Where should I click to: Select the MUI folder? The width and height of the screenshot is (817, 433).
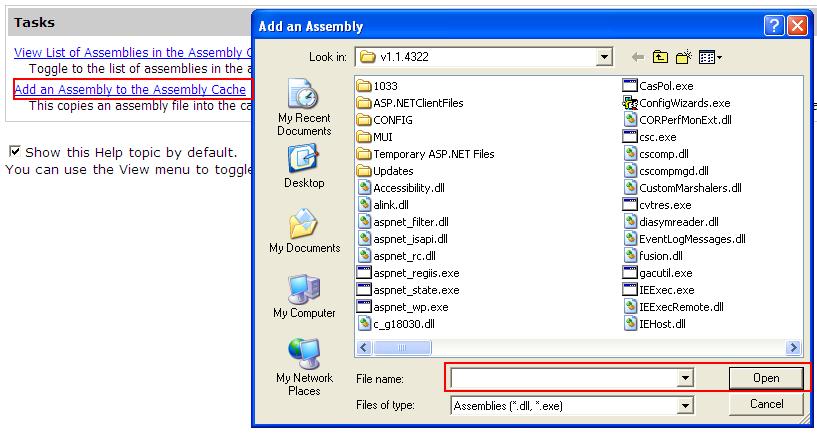pyautogui.click(x=375, y=137)
